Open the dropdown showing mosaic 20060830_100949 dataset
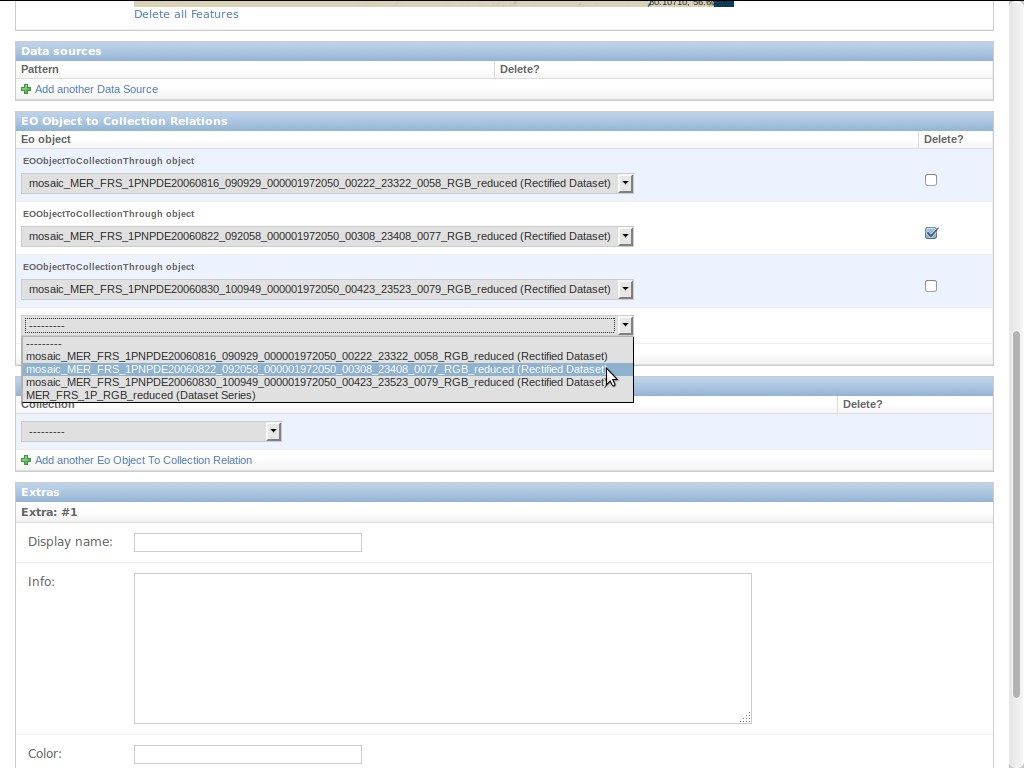 coord(327,289)
